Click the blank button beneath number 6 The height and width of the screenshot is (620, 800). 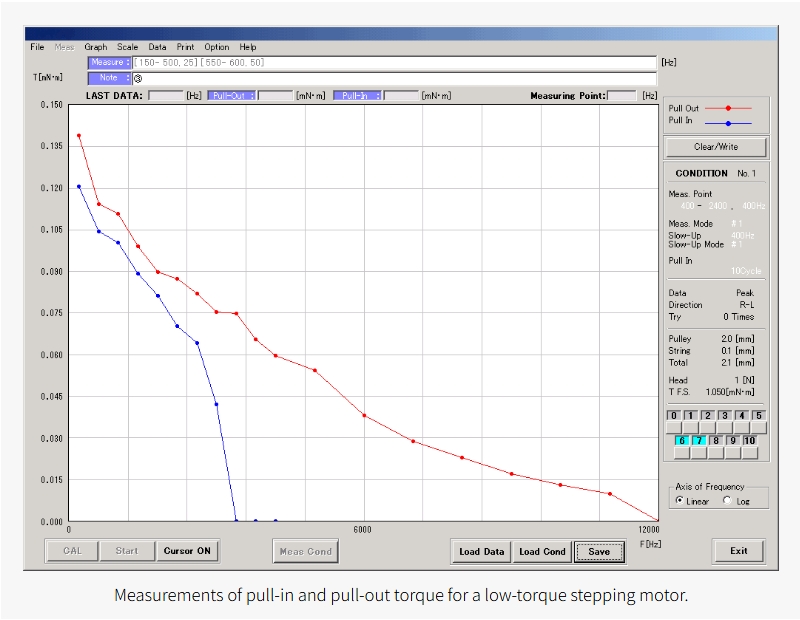click(x=682, y=453)
